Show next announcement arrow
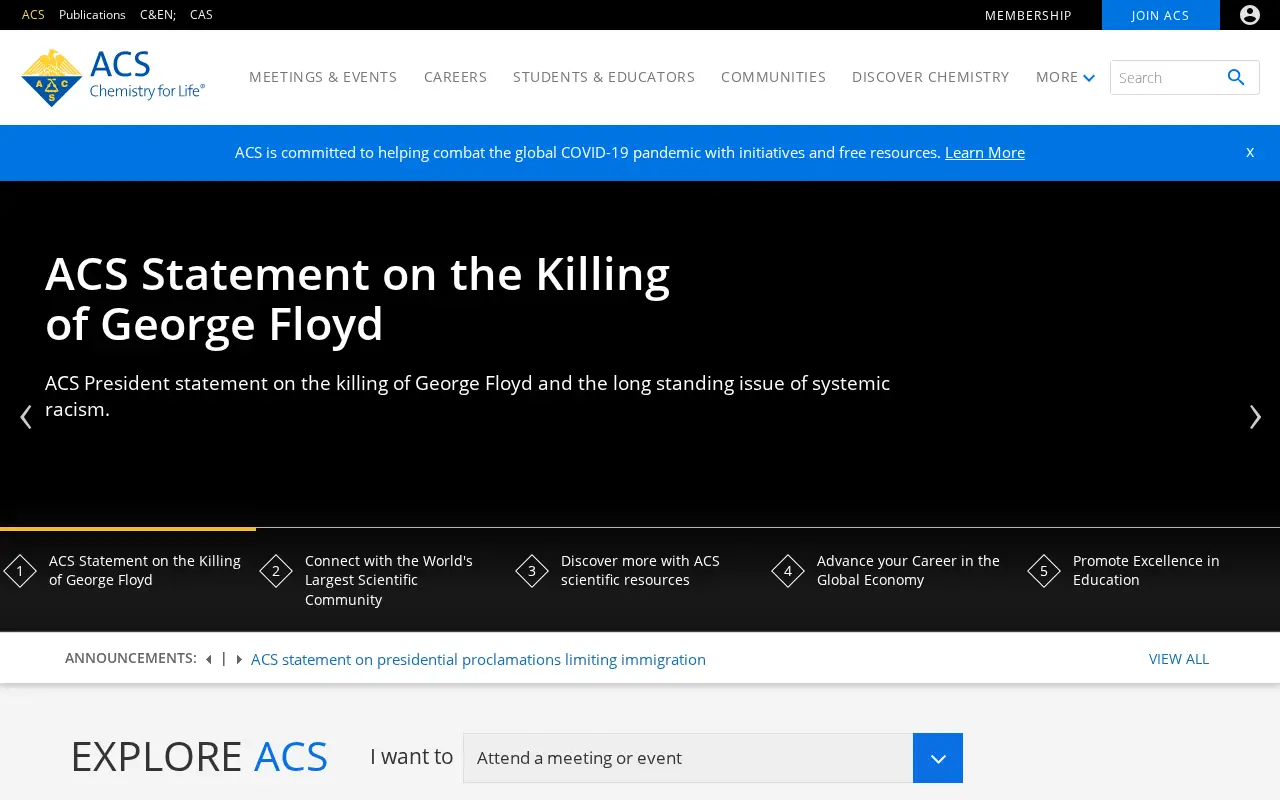This screenshot has width=1280, height=800. coord(239,659)
